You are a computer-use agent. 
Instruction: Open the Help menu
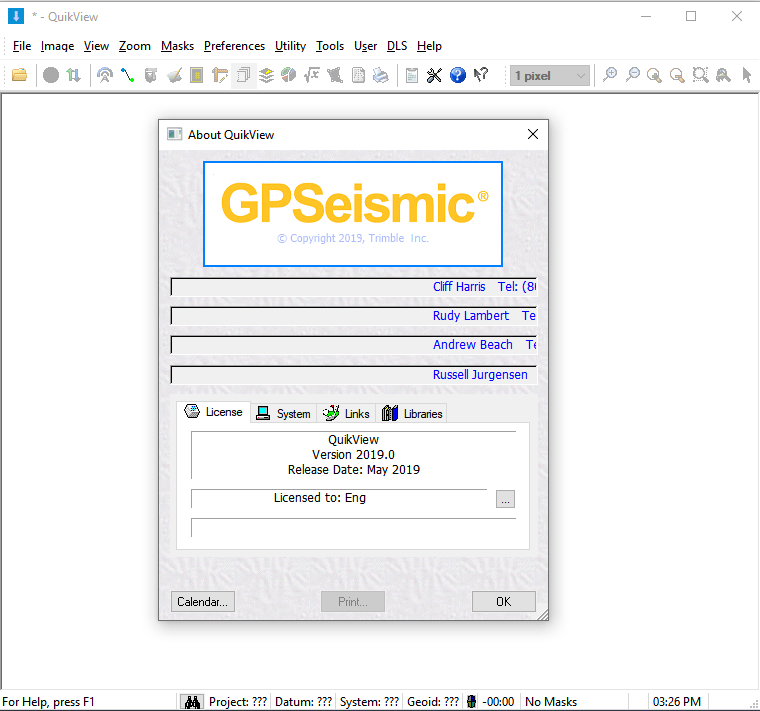tap(429, 46)
